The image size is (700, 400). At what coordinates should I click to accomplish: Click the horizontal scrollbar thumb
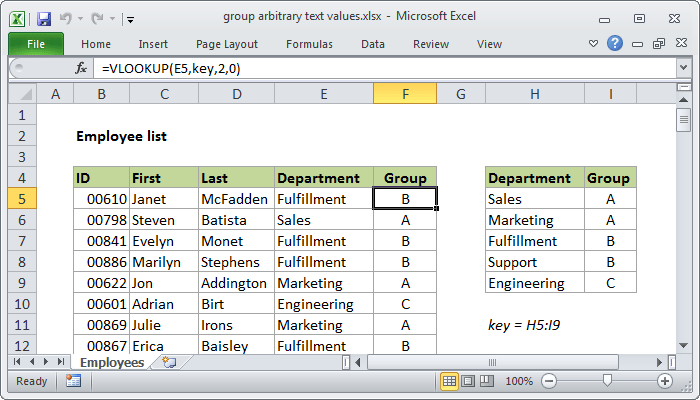tap(492, 362)
